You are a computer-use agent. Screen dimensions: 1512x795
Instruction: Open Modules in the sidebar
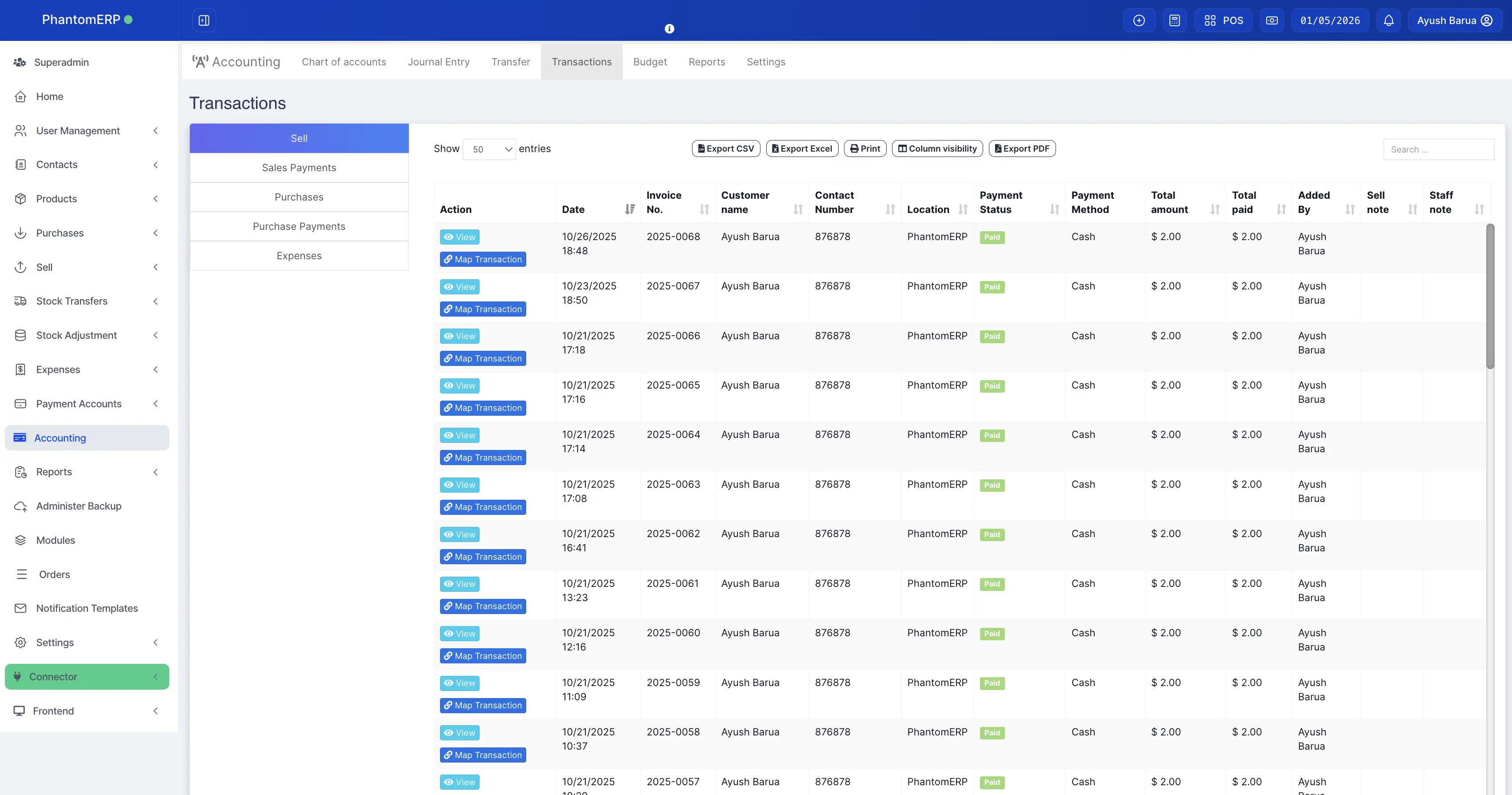point(55,540)
